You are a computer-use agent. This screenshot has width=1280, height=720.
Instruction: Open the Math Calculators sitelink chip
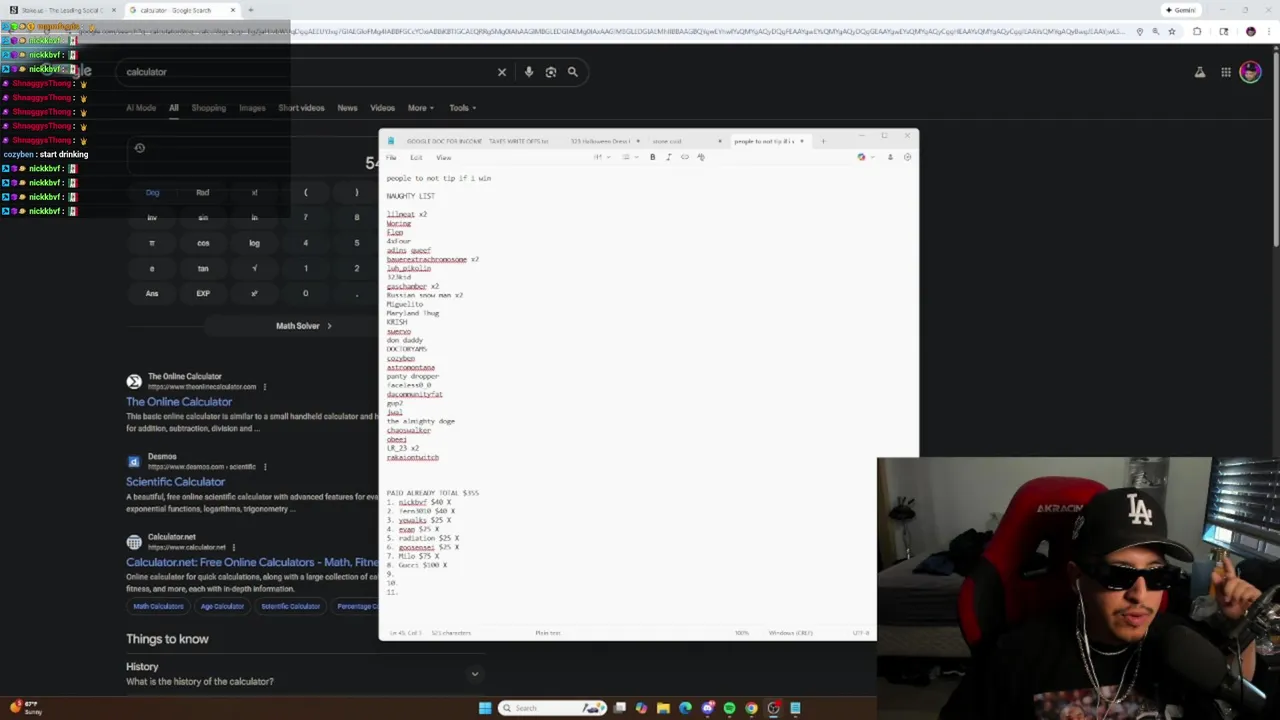pos(158,606)
